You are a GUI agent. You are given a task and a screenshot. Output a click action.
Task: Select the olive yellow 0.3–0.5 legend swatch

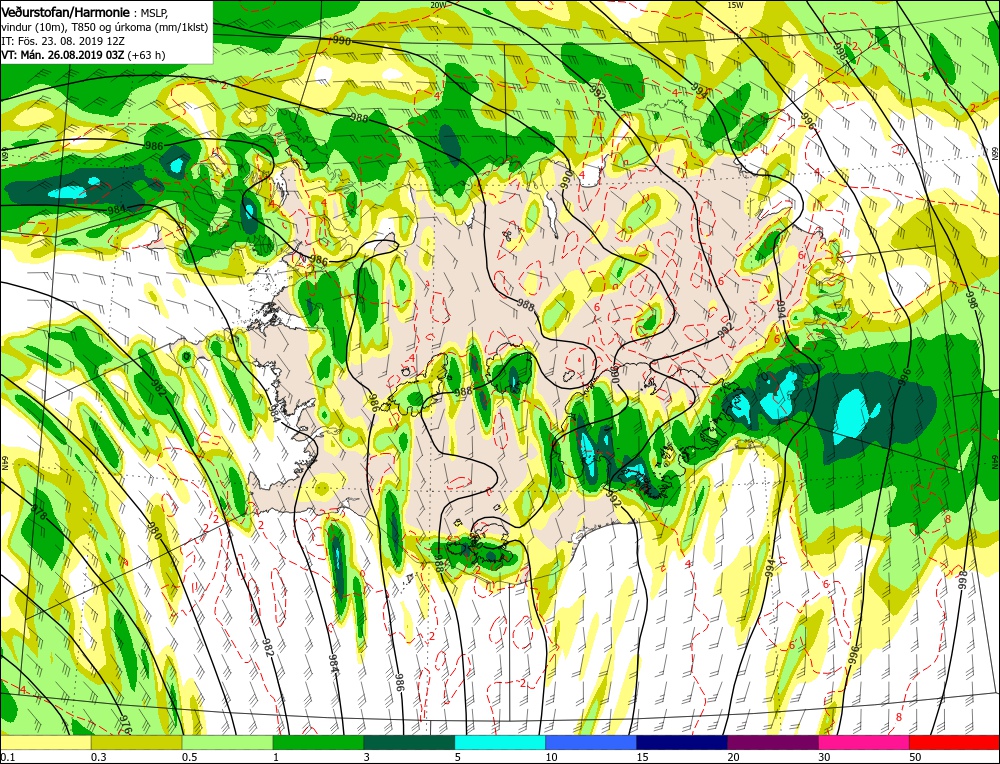[136, 742]
